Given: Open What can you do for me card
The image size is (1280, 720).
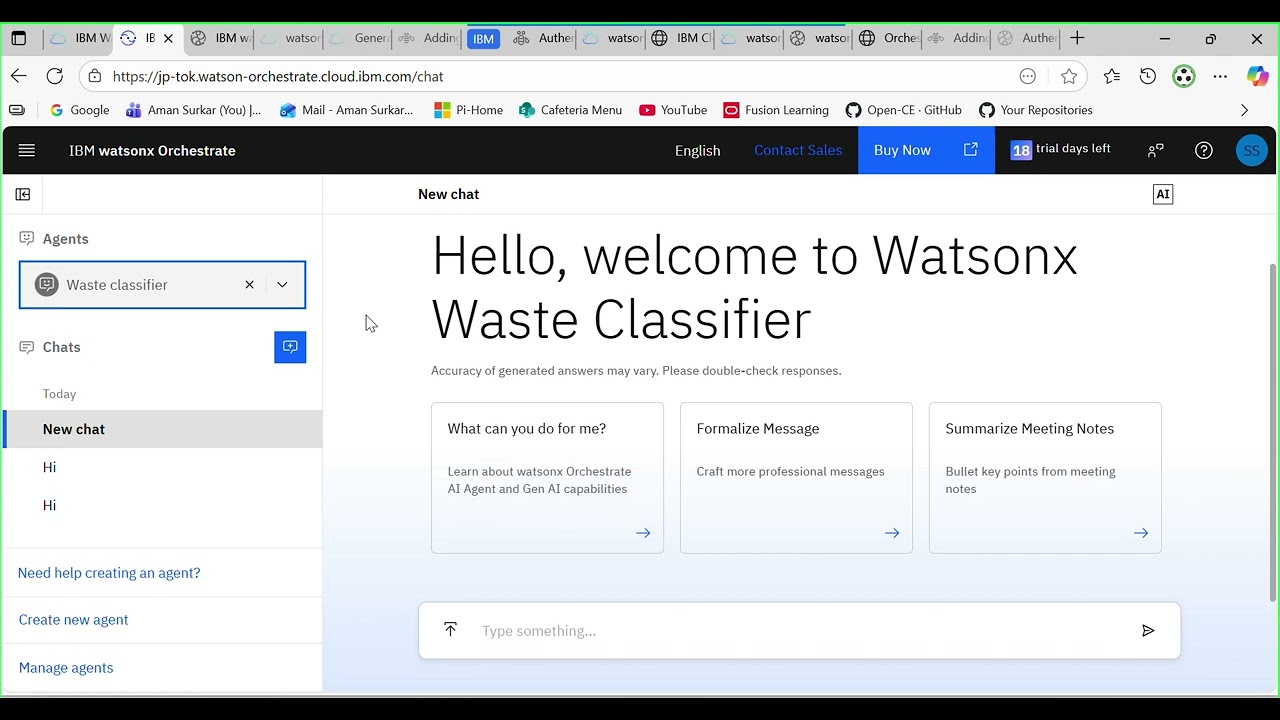Looking at the screenshot, I should click(x=547, y=478).
